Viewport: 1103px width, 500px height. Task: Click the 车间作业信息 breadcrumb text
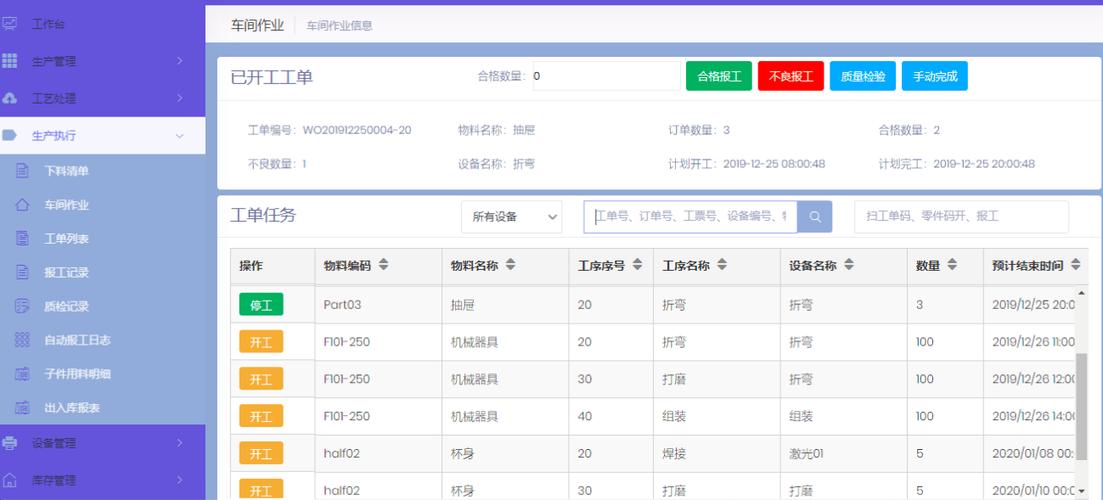tap(340, 26)
